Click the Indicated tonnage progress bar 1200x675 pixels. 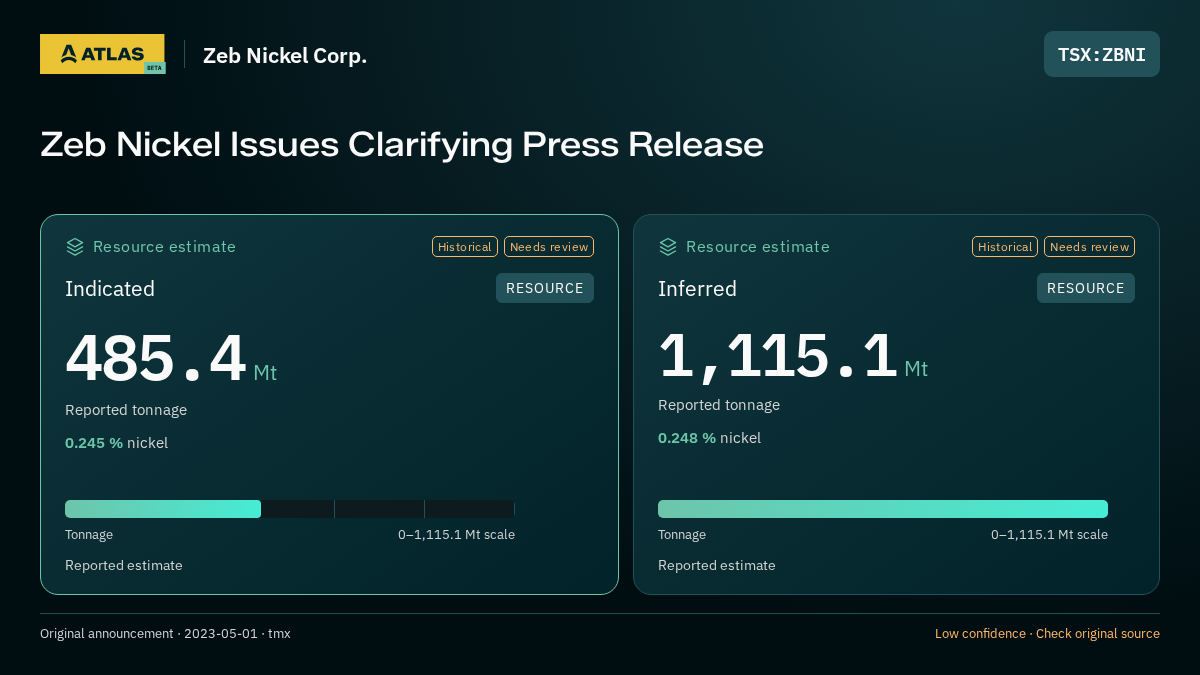coord(290,509)
